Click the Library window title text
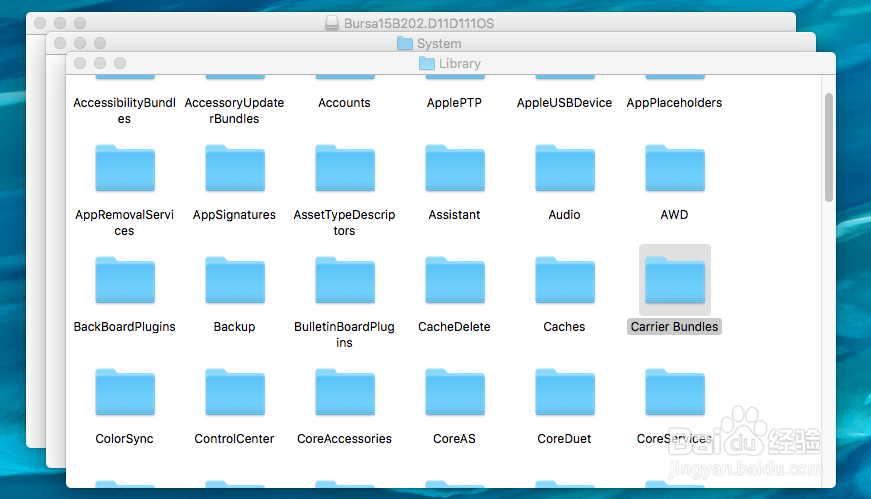This screenshot has height=499, width=871. coord(460,63)
